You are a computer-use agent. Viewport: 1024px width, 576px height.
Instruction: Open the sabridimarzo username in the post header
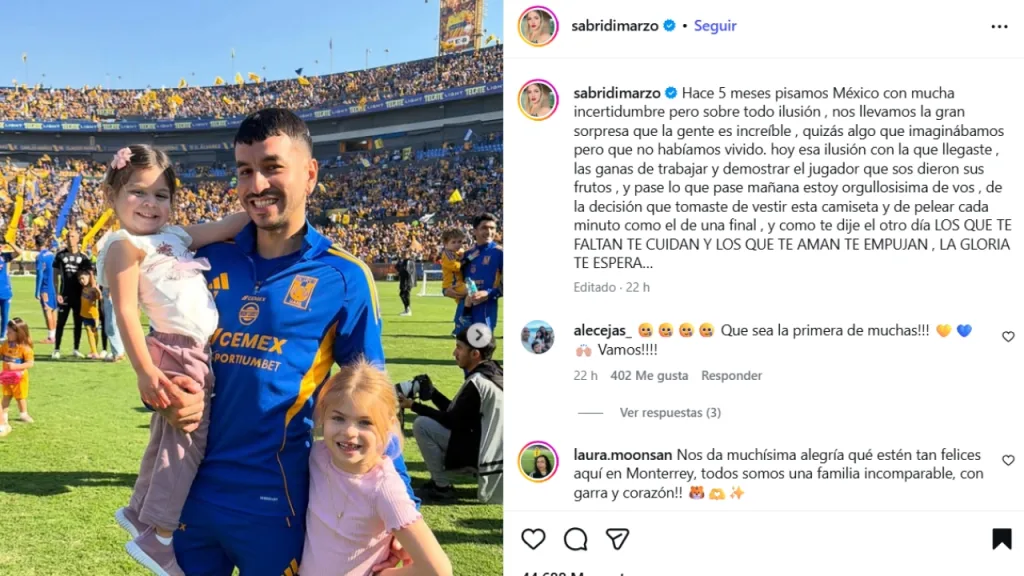click(x=615, y=25)
